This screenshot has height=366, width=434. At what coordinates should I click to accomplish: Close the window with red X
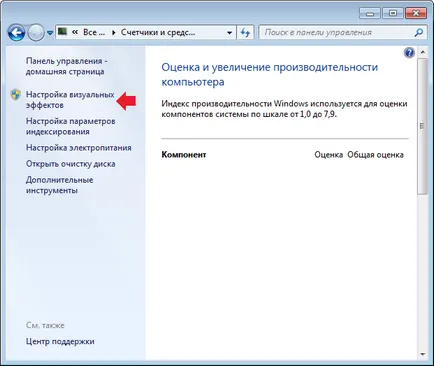416,13
